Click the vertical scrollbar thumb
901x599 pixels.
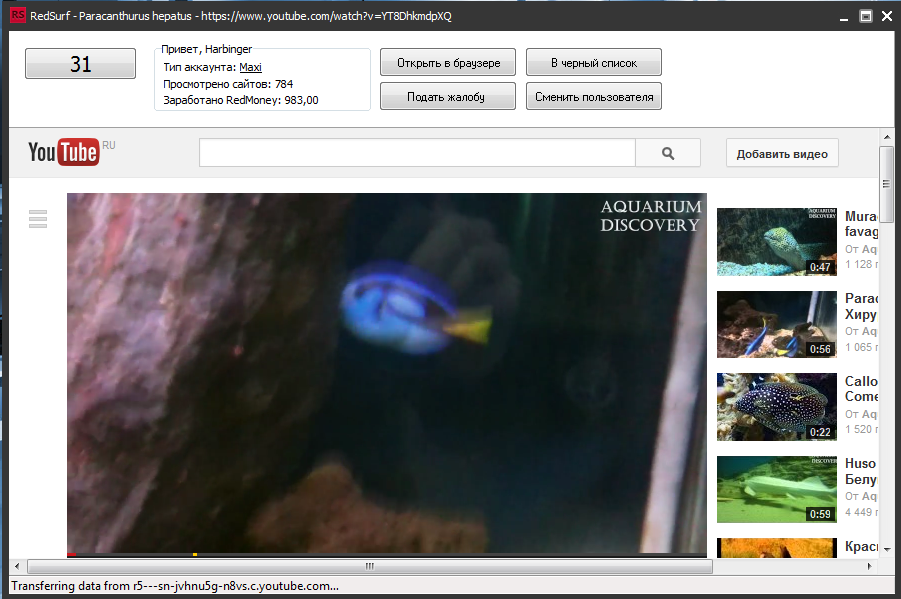[x=887, y=185]
